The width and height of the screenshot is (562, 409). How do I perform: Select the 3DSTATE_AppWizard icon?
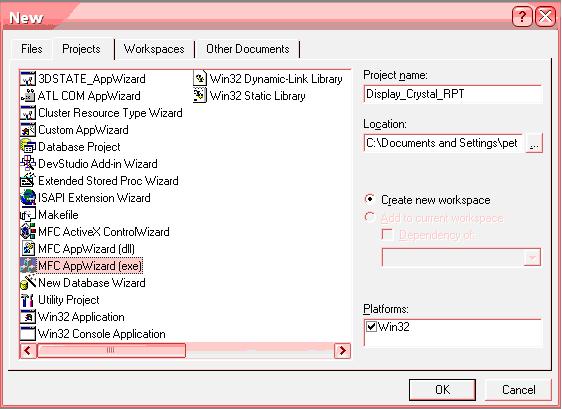pos(28,79)
